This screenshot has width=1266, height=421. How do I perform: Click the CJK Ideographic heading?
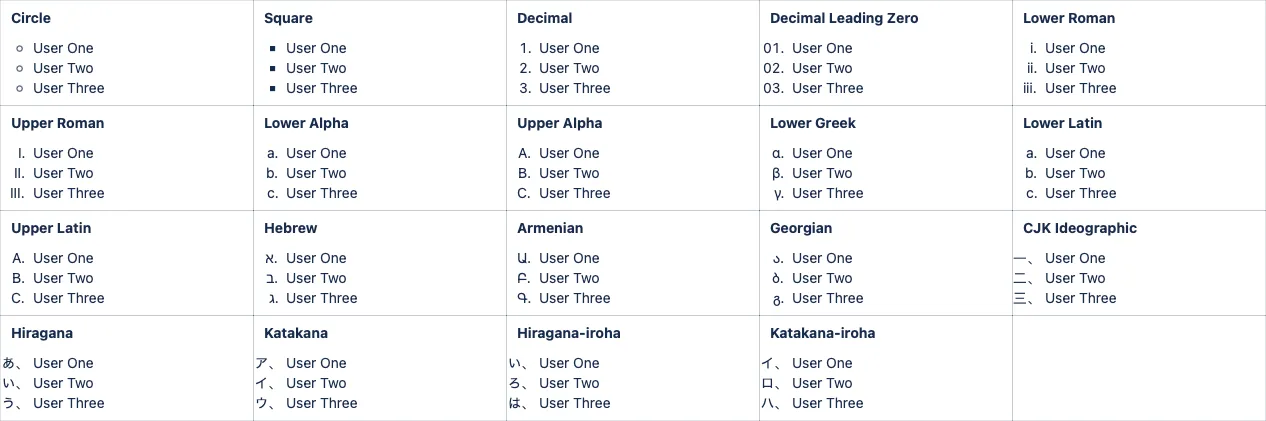1080,228
